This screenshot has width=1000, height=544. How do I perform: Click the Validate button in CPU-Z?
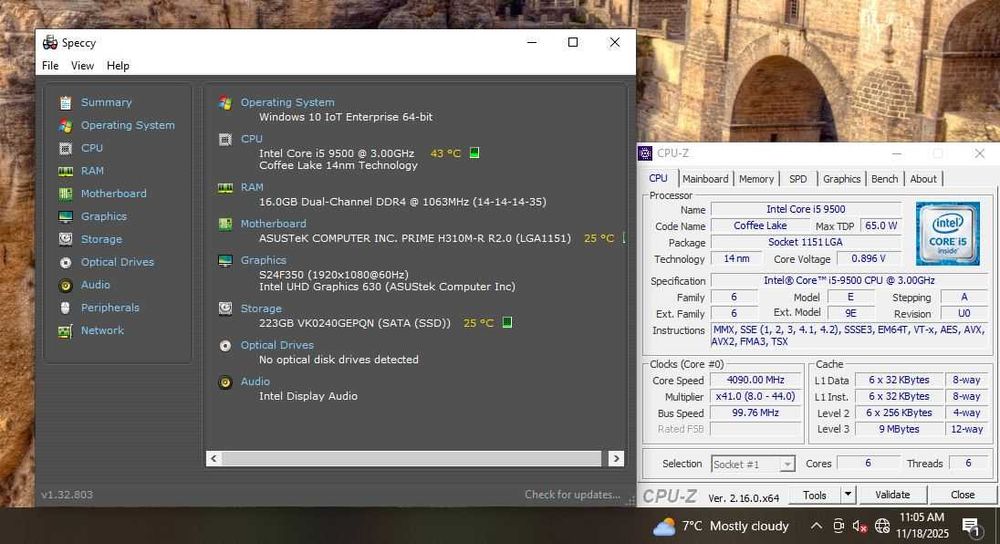click(892, 495)
